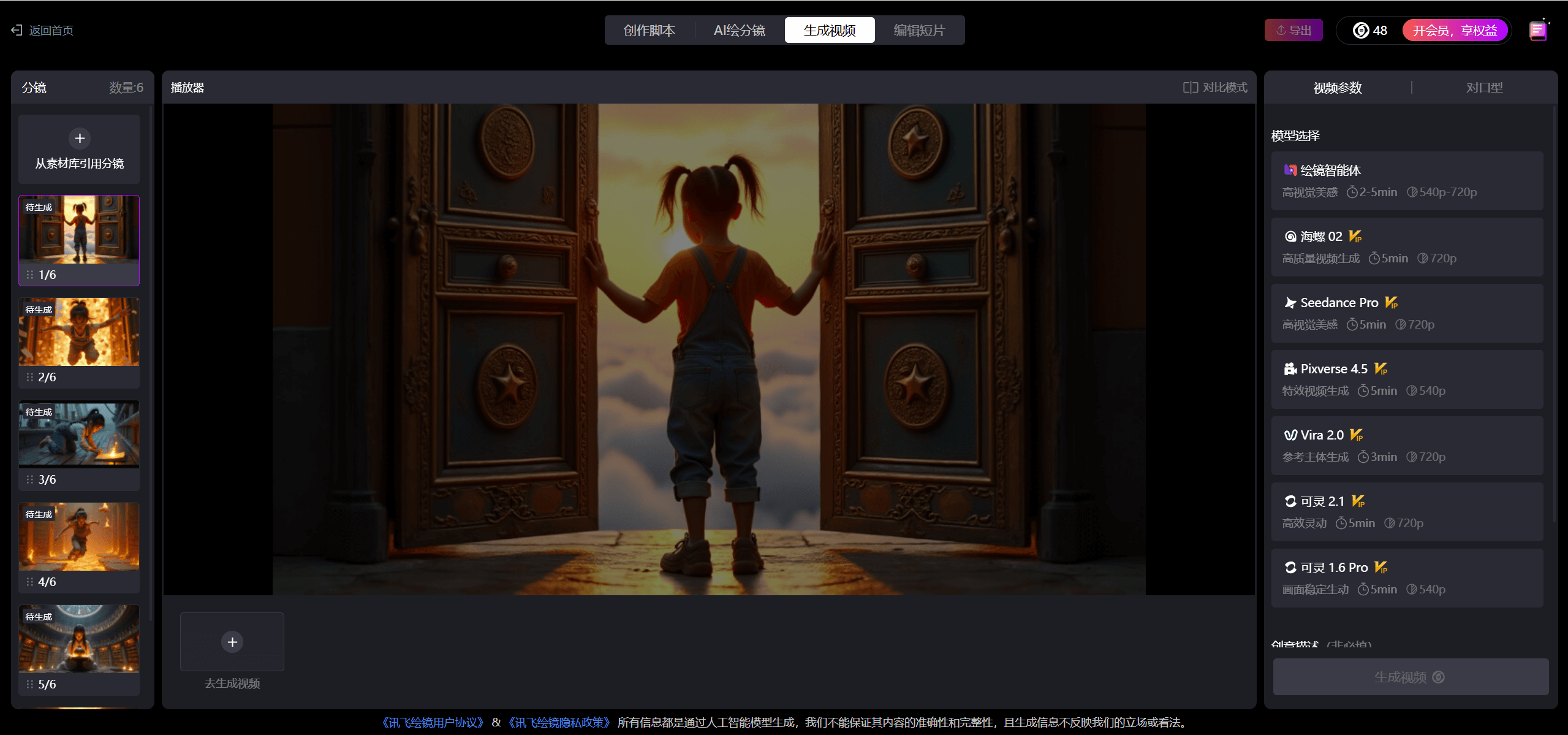Screen dimensions: 1568x735
Task: Click the plus icon above 去生成视频
Action: 232,642
